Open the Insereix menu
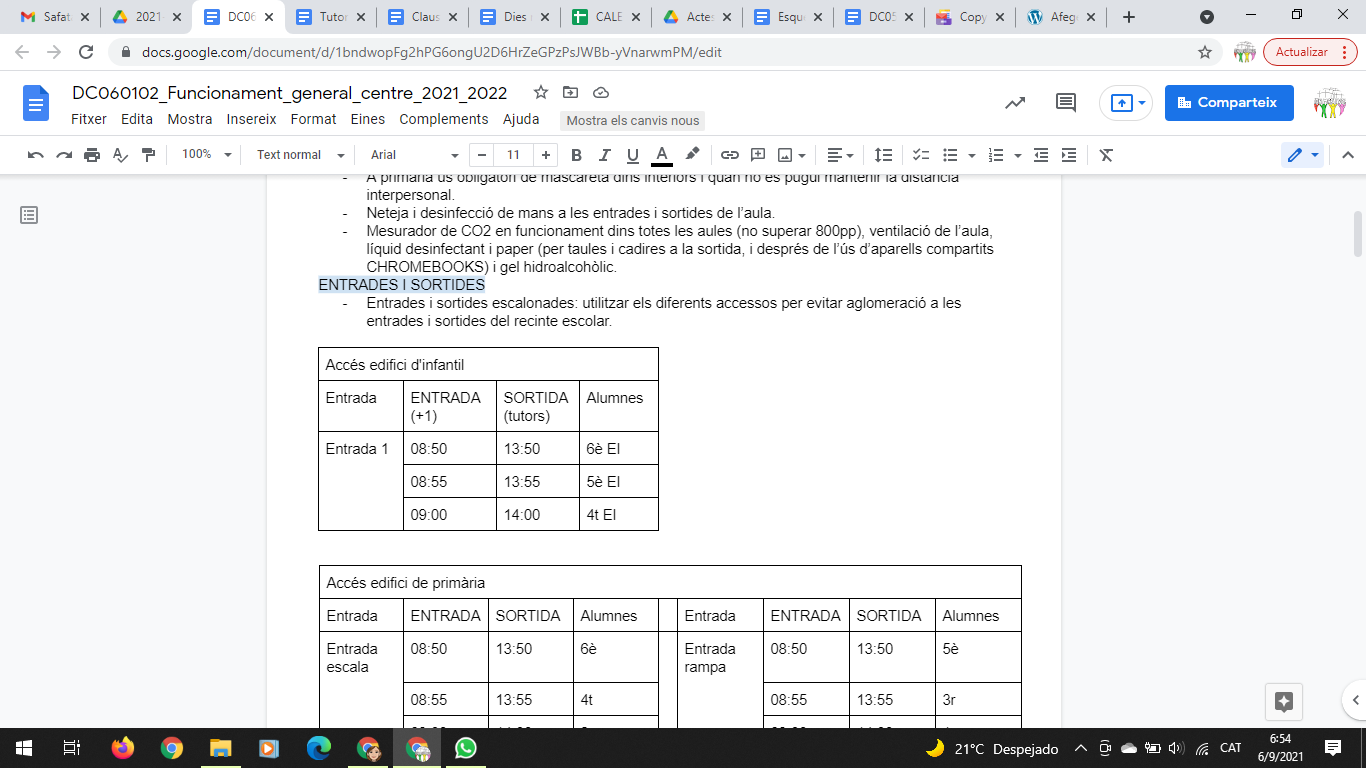This screenshot has width=1366, height=768. [252, 119]
